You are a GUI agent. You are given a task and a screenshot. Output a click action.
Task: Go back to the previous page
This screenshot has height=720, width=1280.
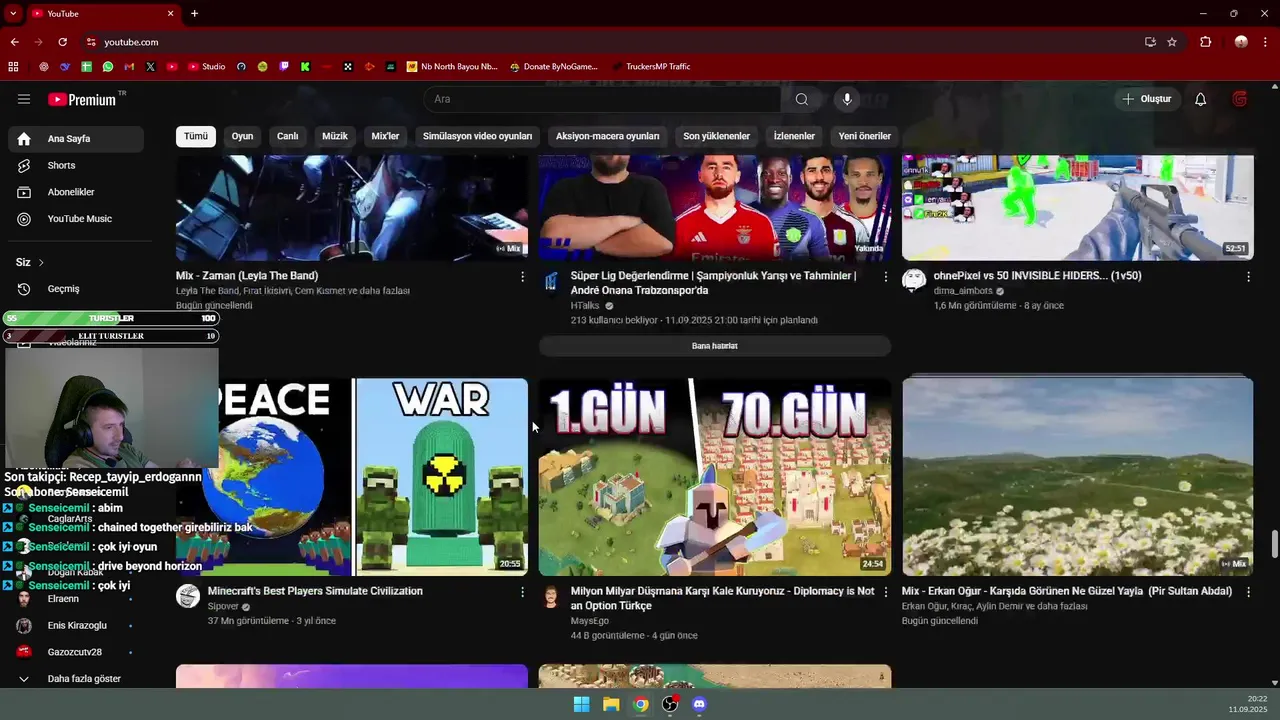click(x=14, y=42)
